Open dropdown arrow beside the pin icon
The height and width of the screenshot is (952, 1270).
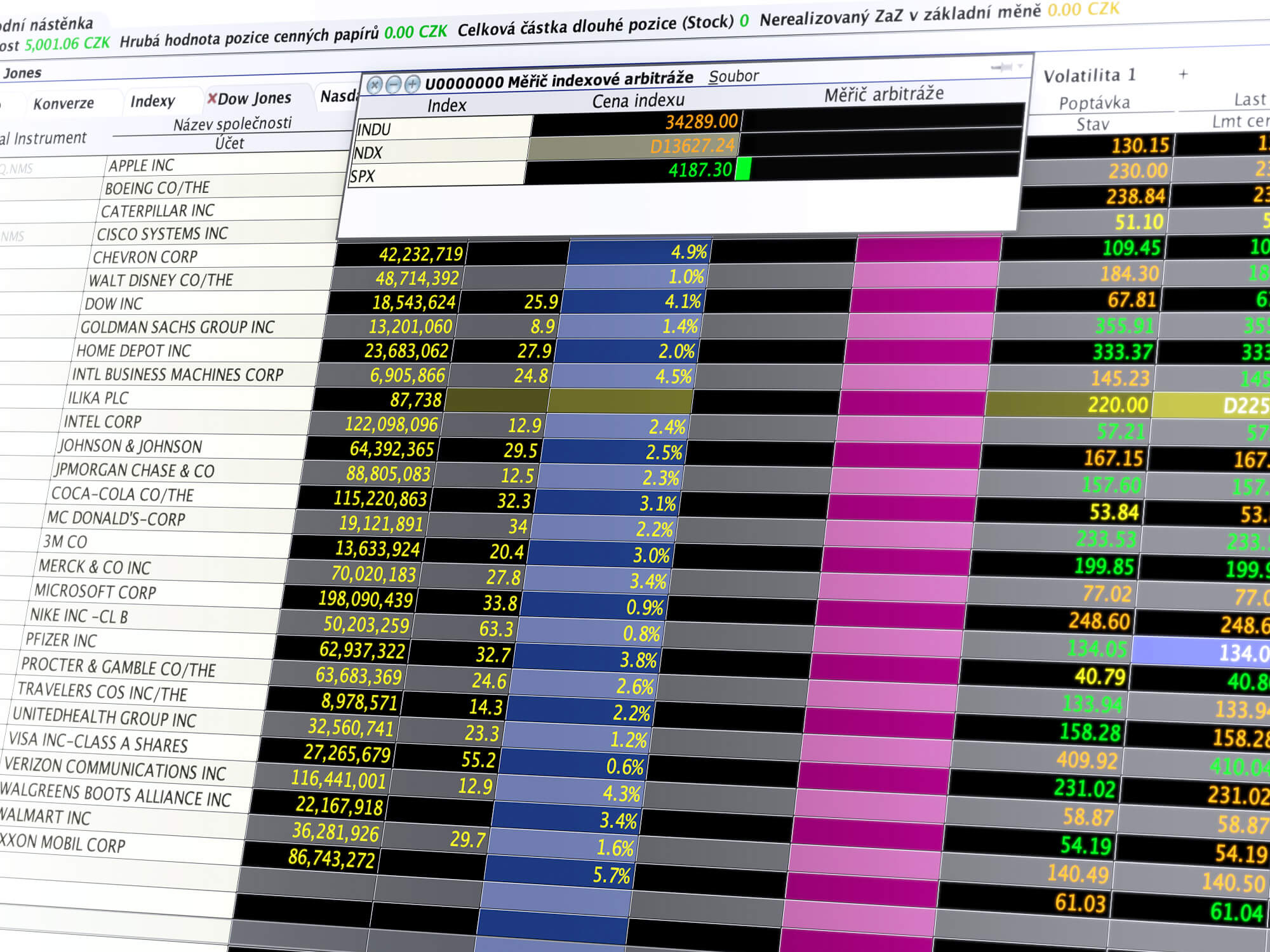click(x=1021, y=66)
